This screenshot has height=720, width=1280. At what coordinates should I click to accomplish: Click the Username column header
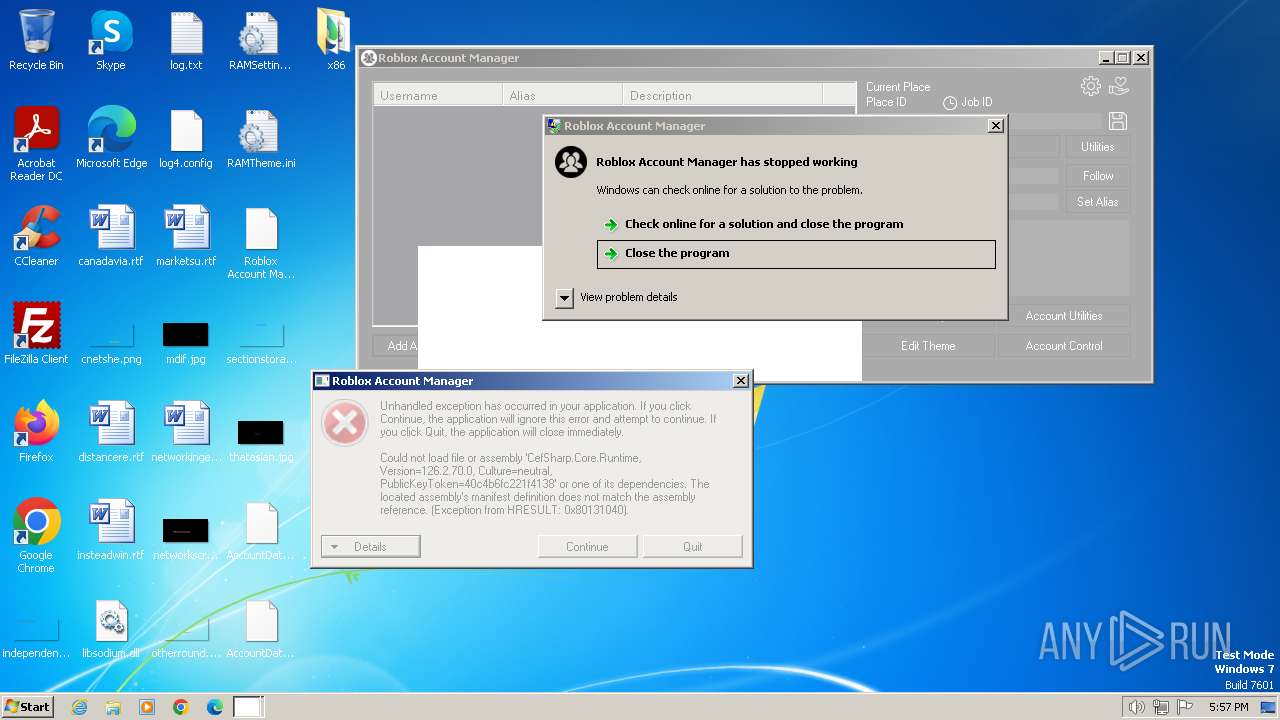(438, 96)
